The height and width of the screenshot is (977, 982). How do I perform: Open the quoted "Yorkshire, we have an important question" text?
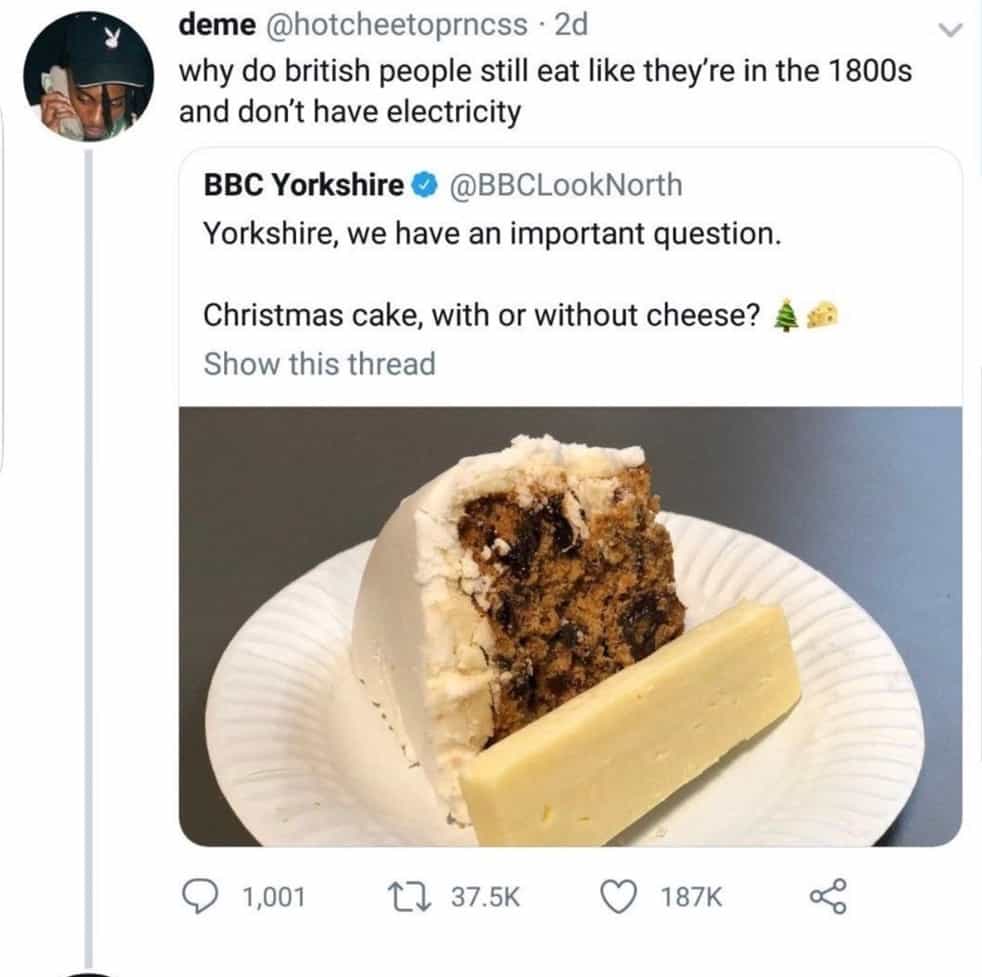[490, 234]
